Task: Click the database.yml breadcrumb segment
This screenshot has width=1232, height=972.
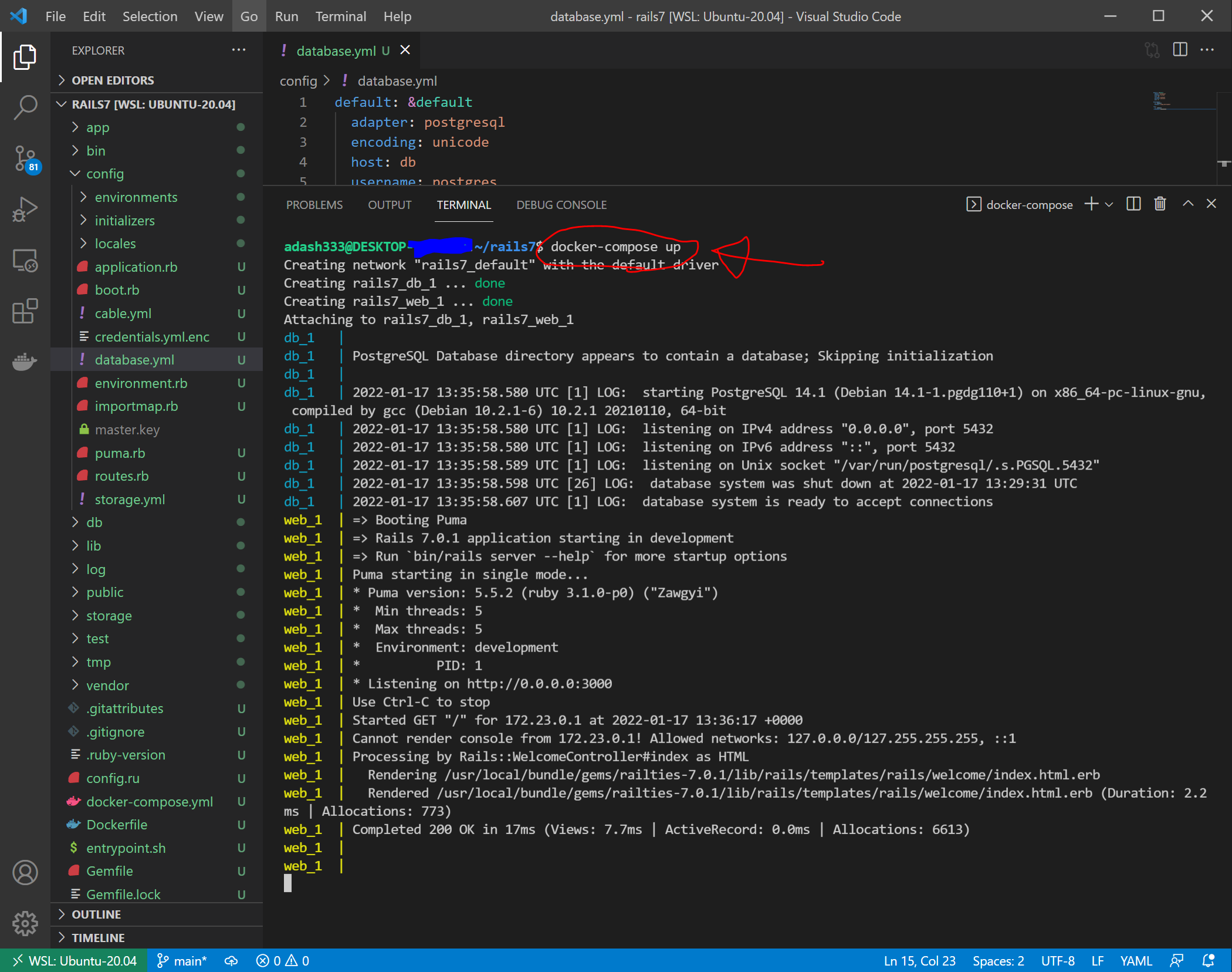Action: [x=397, y=81]
